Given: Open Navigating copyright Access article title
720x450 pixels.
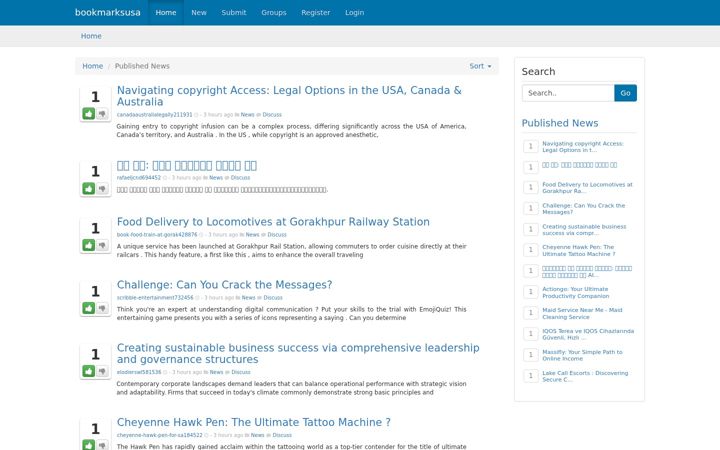Looking at the screenshot, I should (x=289, y=96).
